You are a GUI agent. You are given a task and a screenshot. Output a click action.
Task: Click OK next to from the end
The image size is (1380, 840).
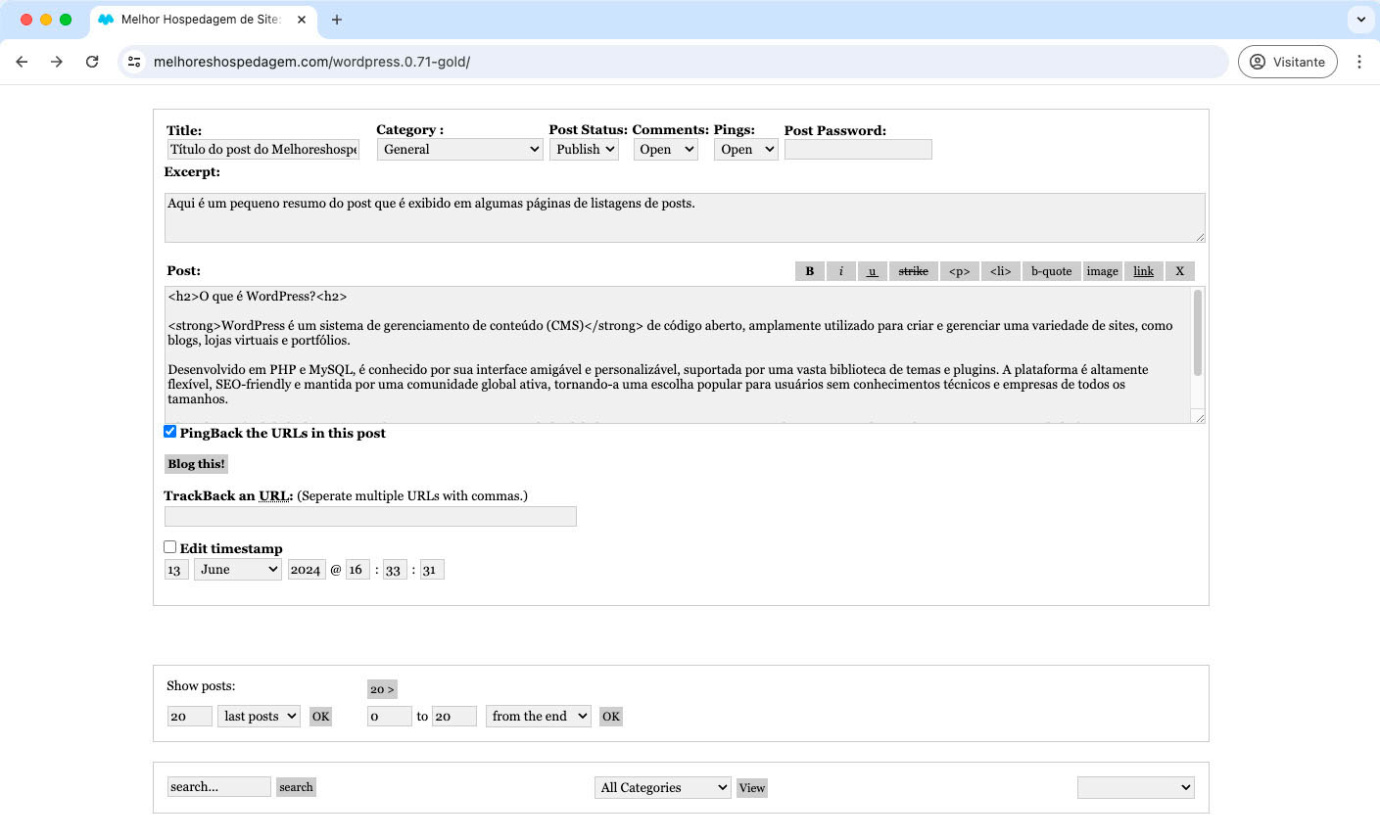(611, 716)
